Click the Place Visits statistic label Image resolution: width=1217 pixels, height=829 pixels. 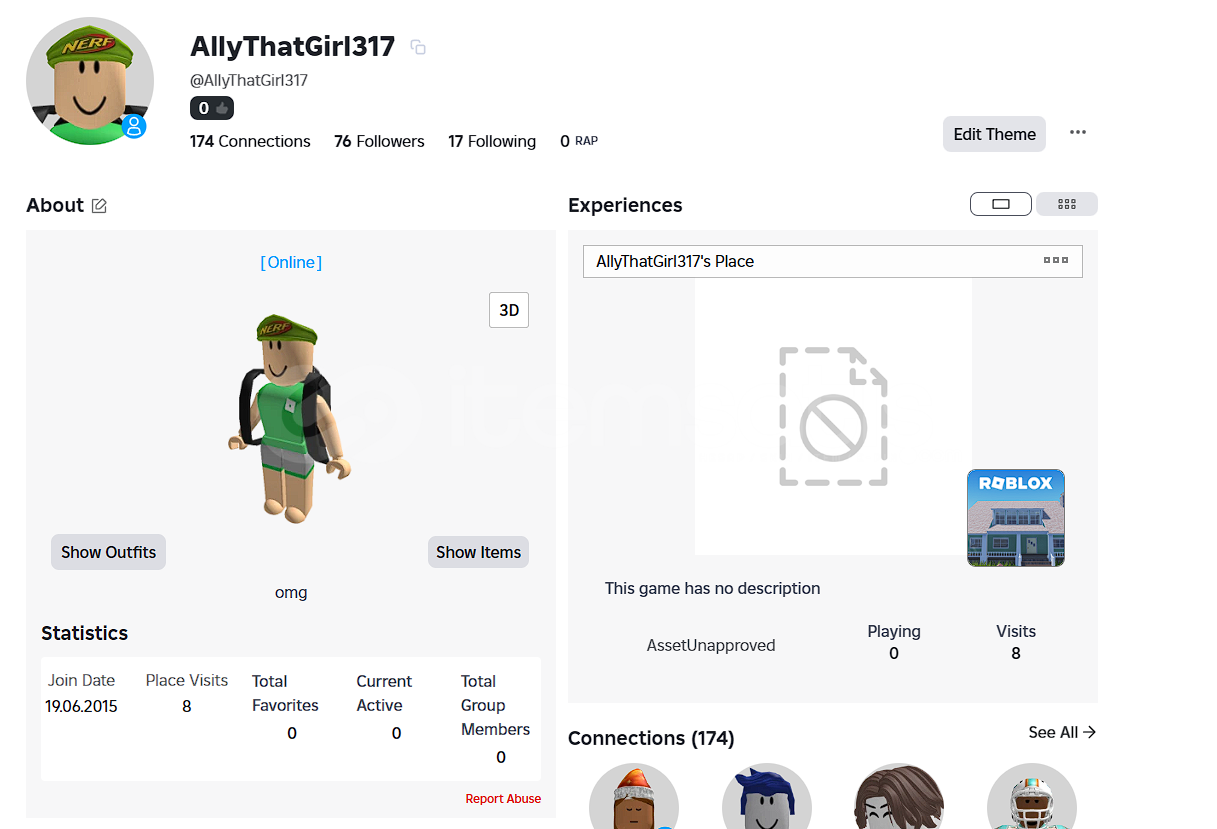[187, 680]
